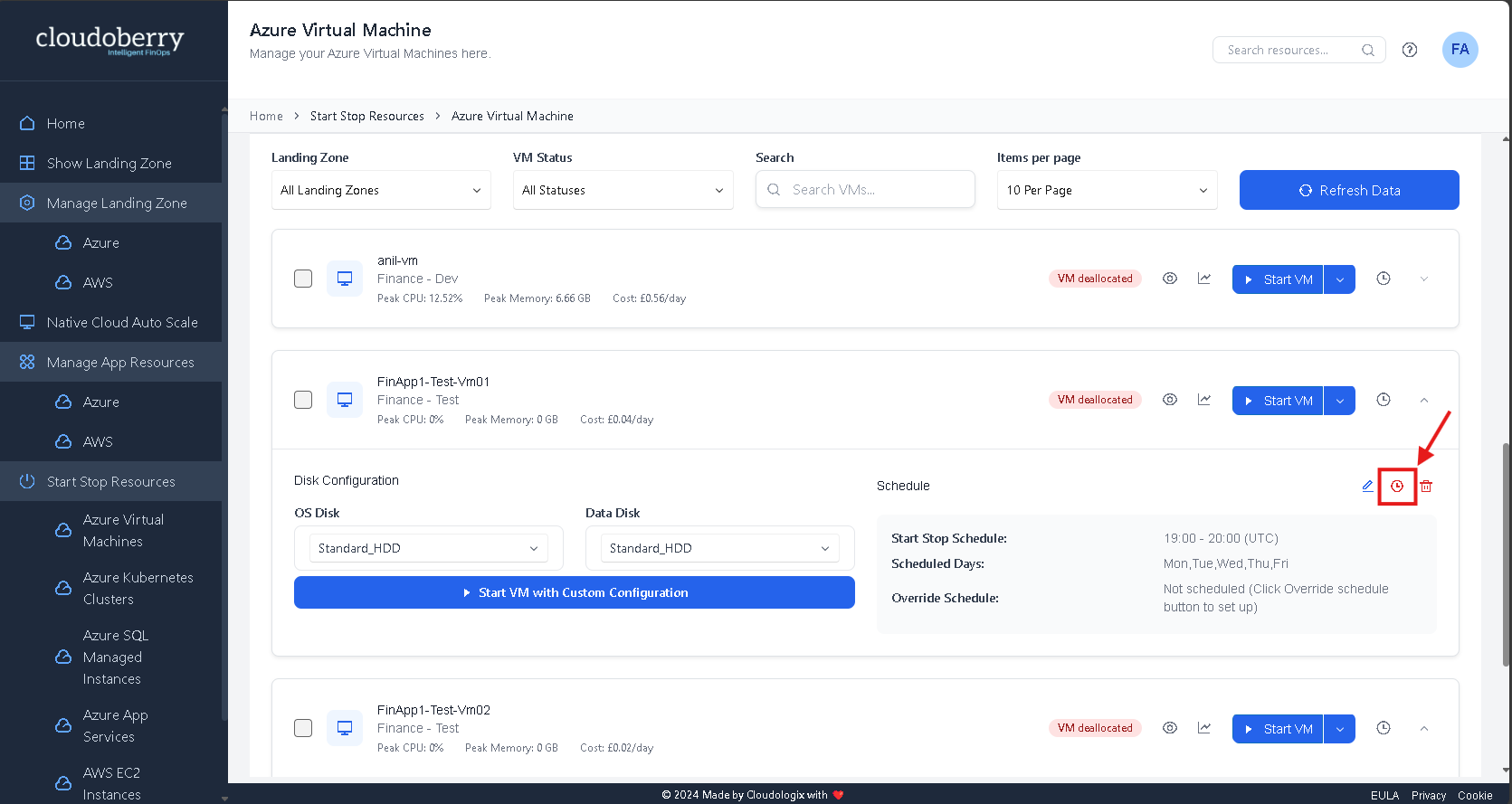The height and width of the screenshot is (804, 1512).
Task: Click the FinApp1-Test-Vm02 monitor icon
Action: point(345,728)
